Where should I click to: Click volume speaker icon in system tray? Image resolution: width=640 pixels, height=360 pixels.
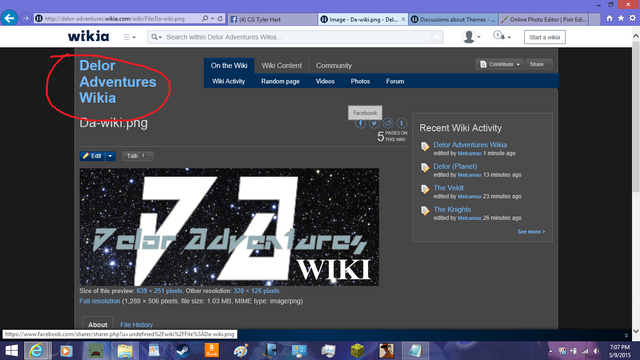pos(596,351)
